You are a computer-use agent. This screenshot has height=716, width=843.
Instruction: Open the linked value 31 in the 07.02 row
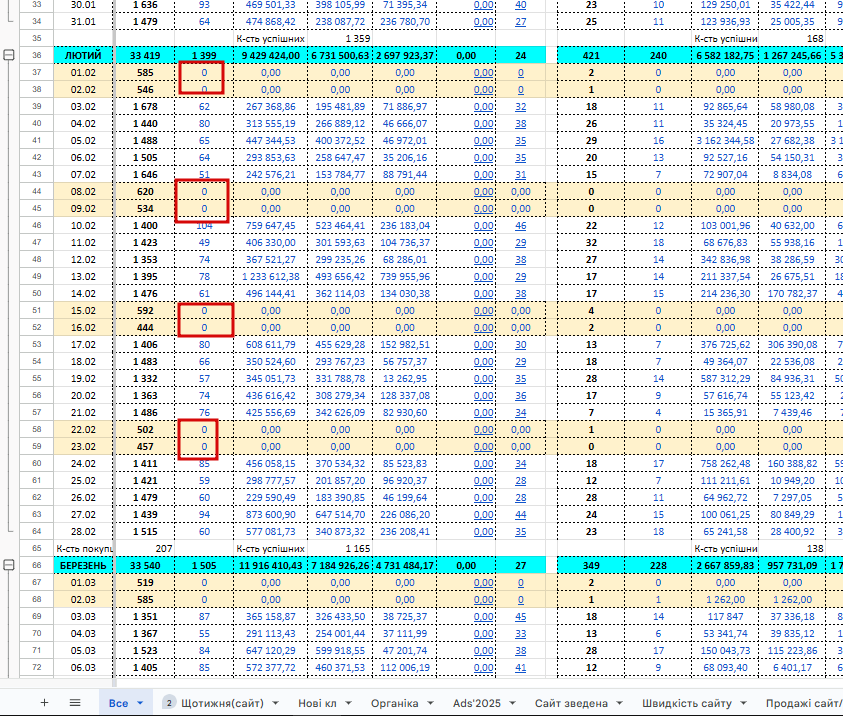(520, 175)
